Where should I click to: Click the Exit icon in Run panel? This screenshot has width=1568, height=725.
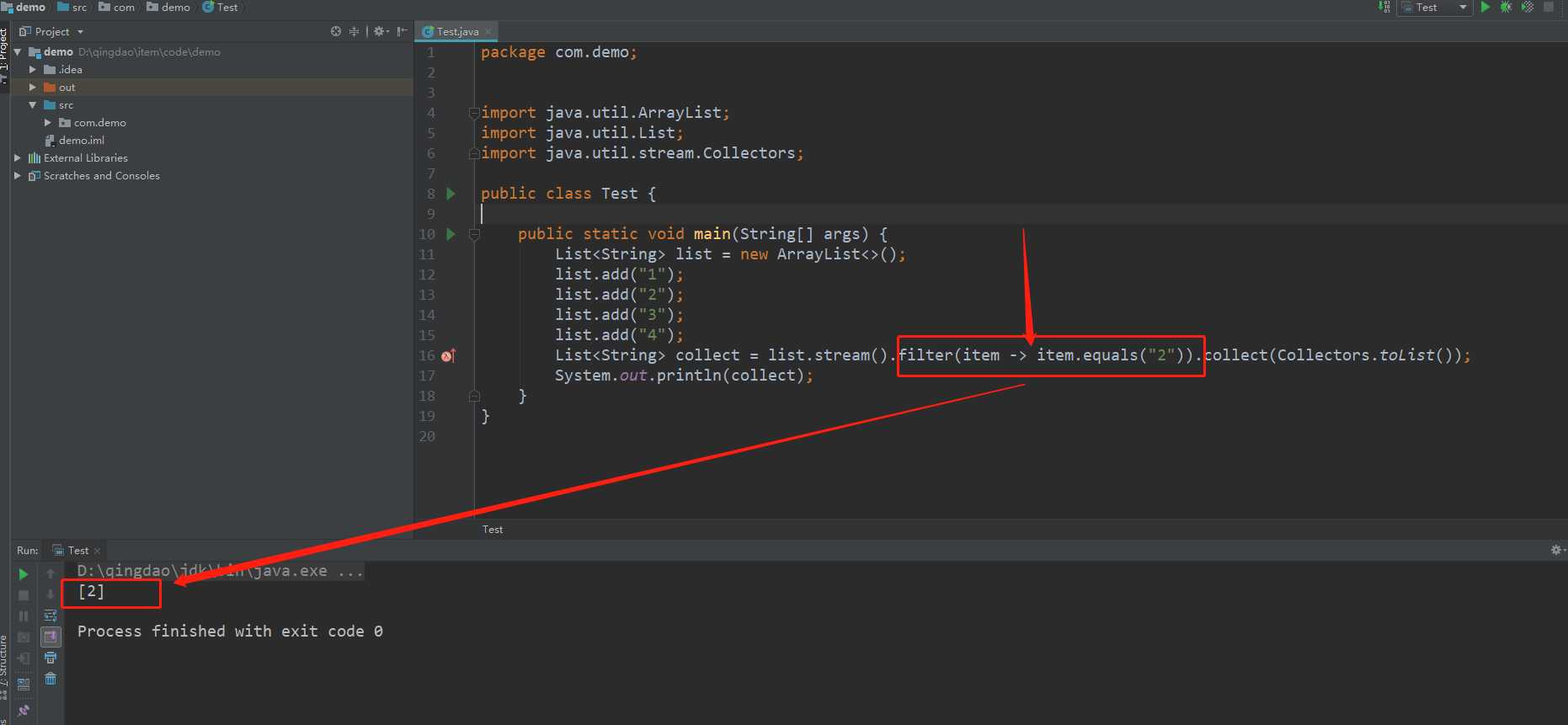click(x=24, y=658)
